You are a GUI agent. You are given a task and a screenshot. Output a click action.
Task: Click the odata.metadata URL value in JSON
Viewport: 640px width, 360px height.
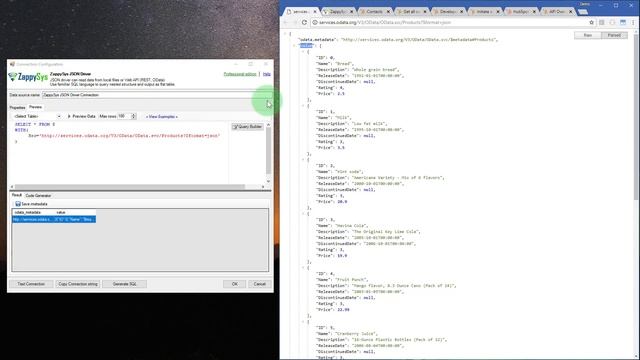pyautogui.click(x=419, y=40)
